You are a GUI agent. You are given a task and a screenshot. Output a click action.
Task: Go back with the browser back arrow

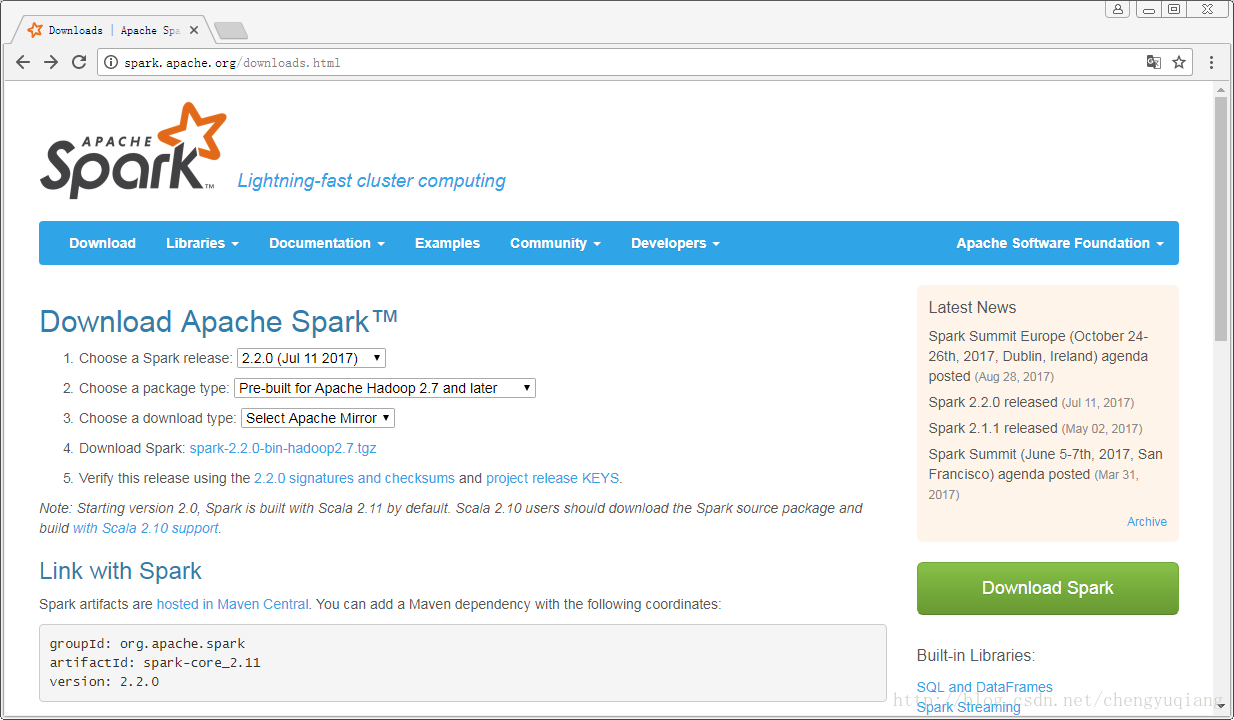23,62
